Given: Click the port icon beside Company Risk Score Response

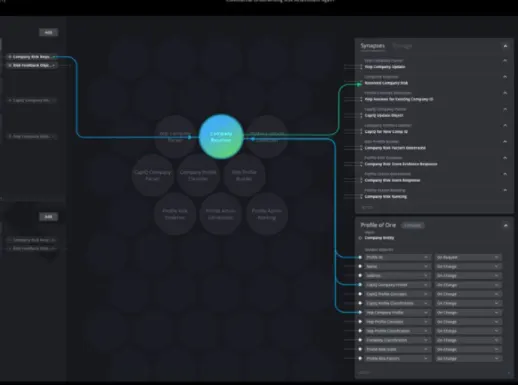Looking at the screenshot, I should [x=361, y=180].
